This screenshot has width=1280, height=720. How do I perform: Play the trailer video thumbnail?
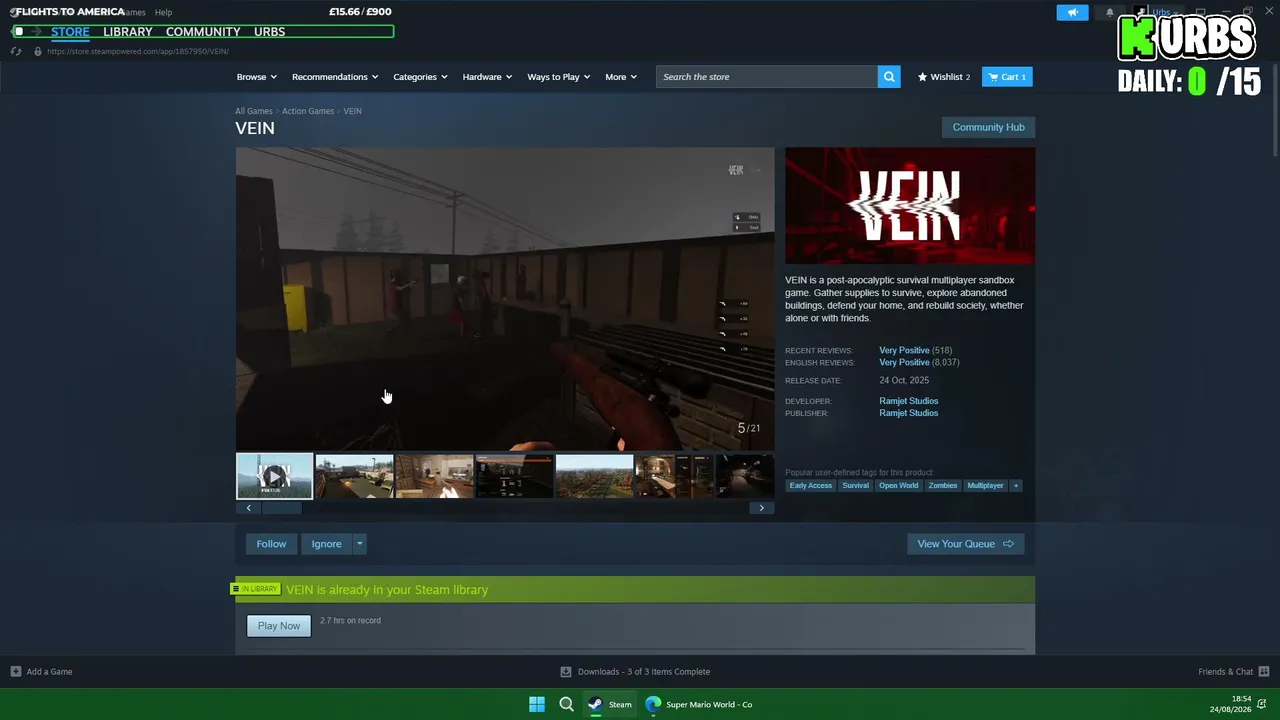coord(274,476)
